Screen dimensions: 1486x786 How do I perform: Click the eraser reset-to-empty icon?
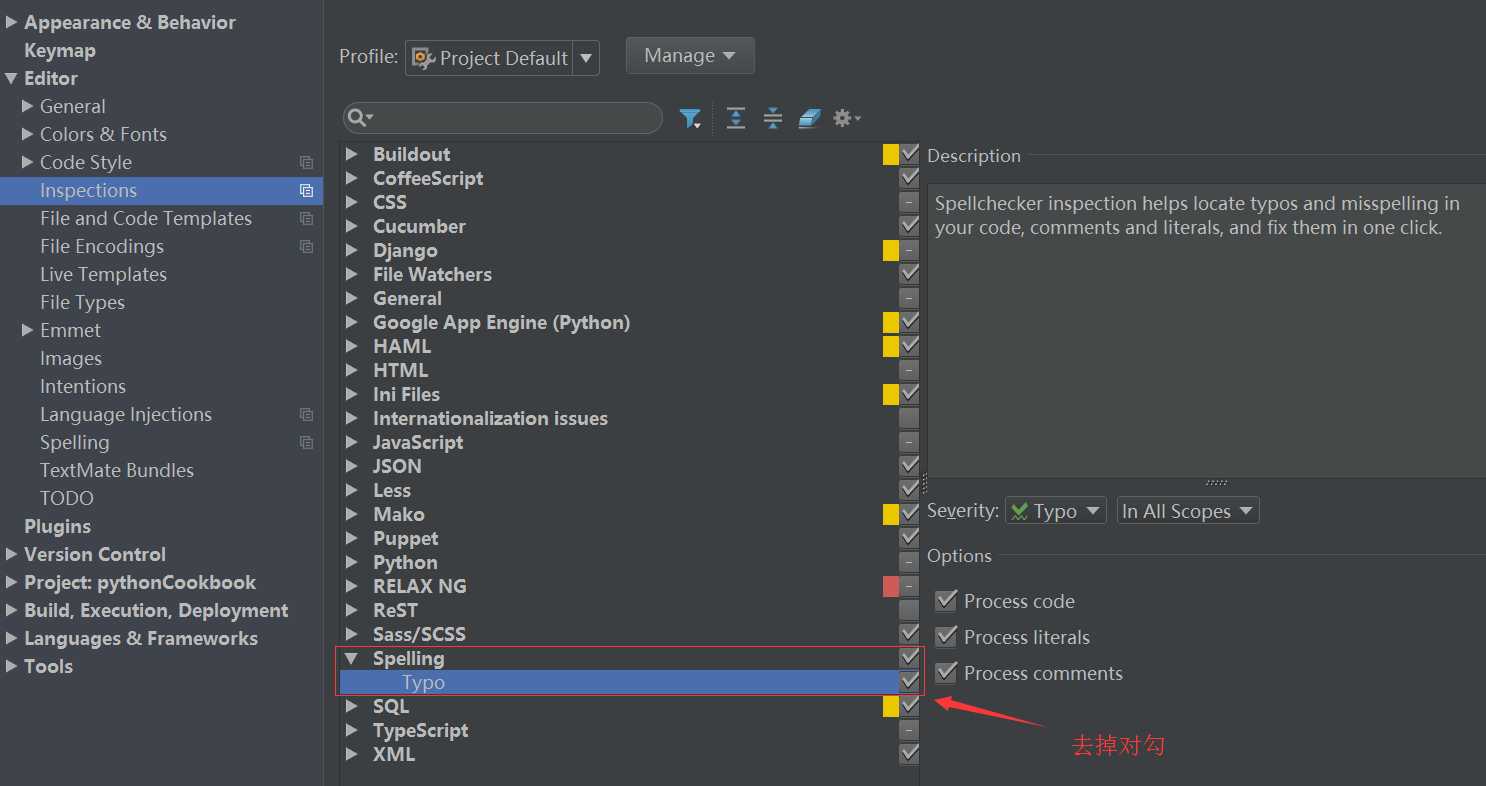809,118
